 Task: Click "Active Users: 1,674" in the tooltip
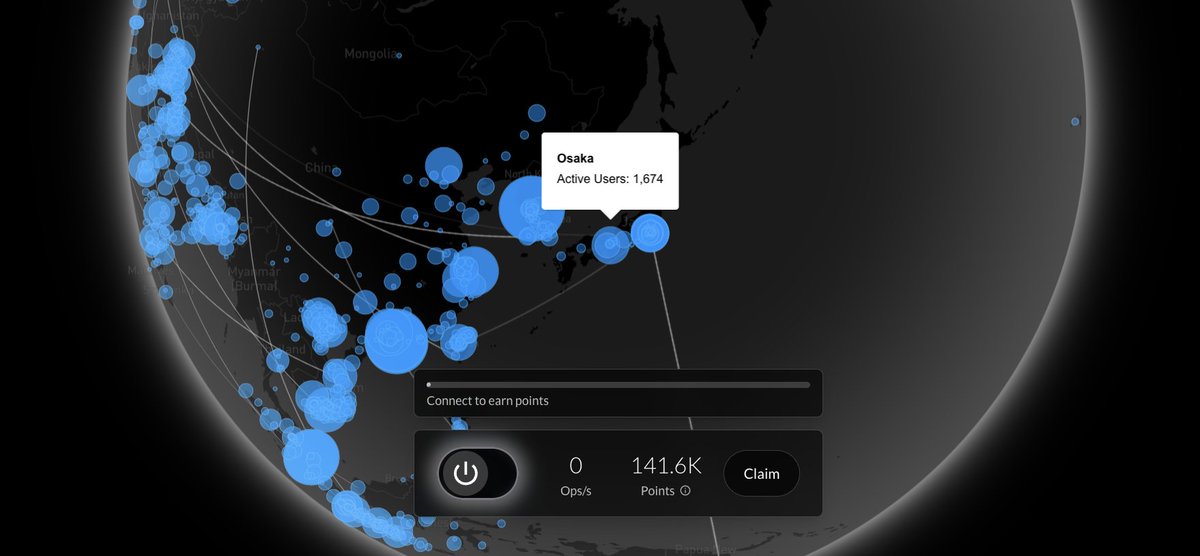click(610, 179)
